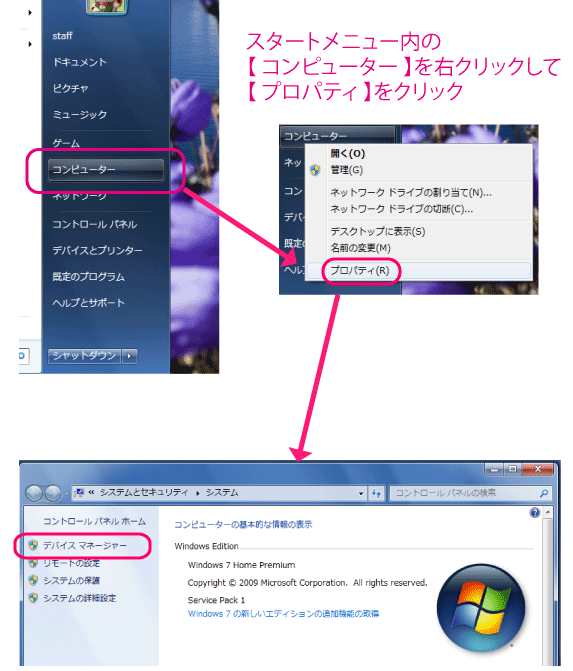Expand shutdown options arrow next to シャットダウン
Viewport: 573px width, 671px height.
(x=130, y=356)
